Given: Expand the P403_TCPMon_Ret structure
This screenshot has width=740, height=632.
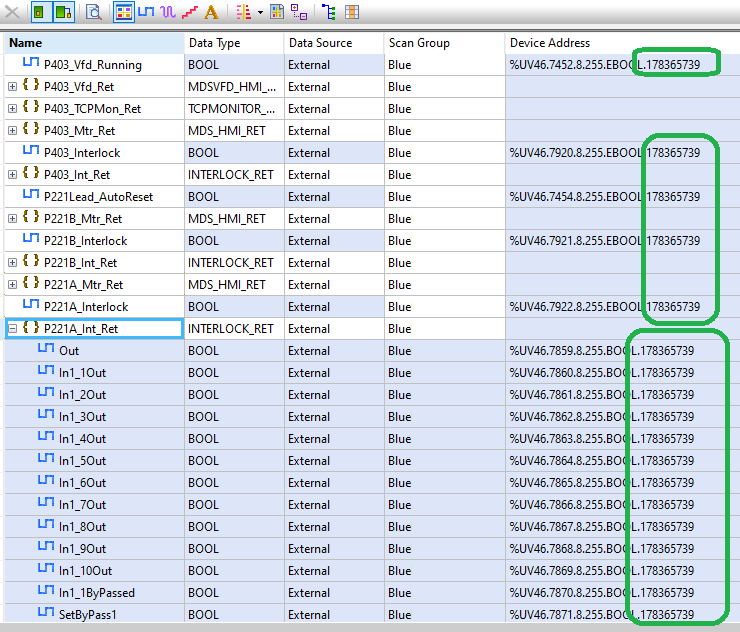Looking at the screenshot, I should click(x=13, y=109).
